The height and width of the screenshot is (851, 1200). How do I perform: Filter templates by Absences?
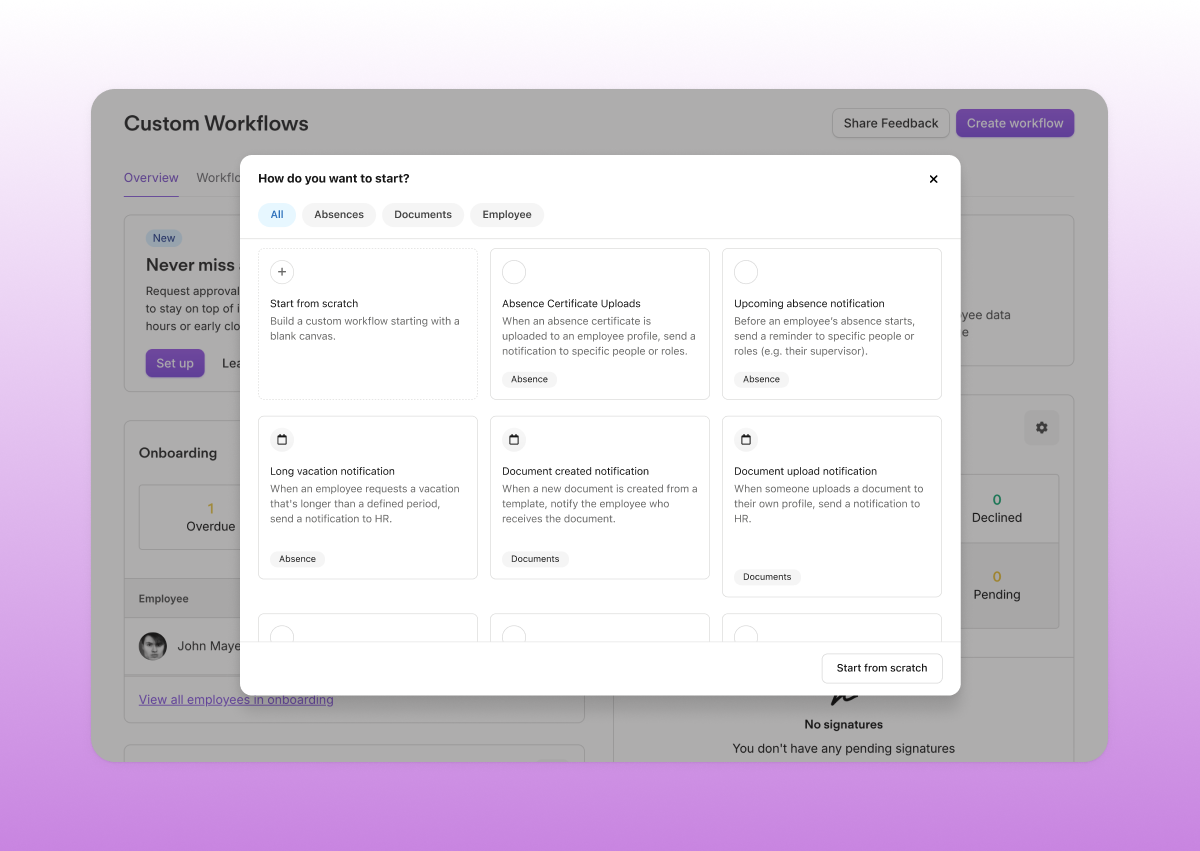[x=338, y=214]
